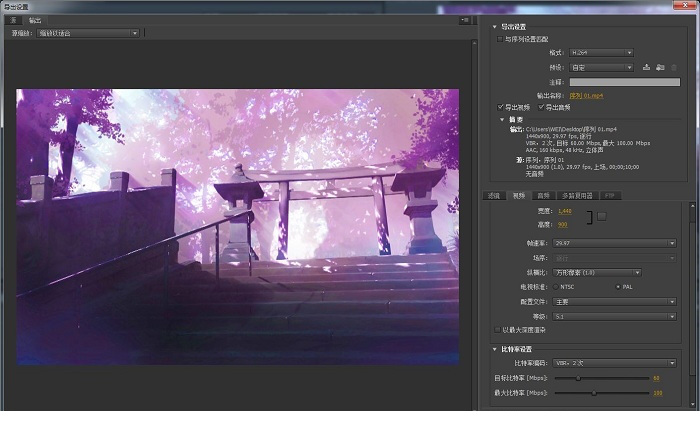
Task: Open the 纵横比 pixel aspect dropdown
Action: pos(597,272)
